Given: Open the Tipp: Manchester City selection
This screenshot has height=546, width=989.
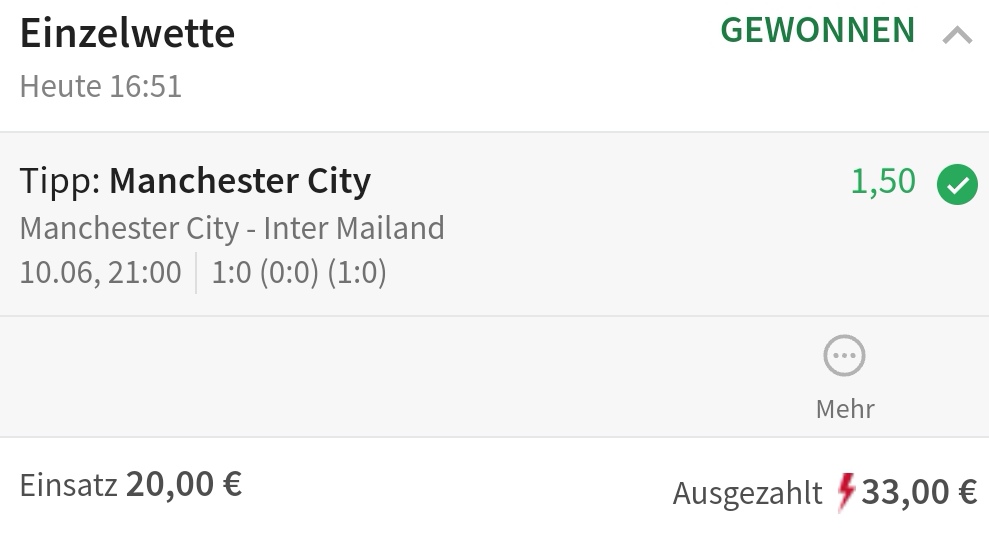Looking at the screenshot, I should 195,181.
